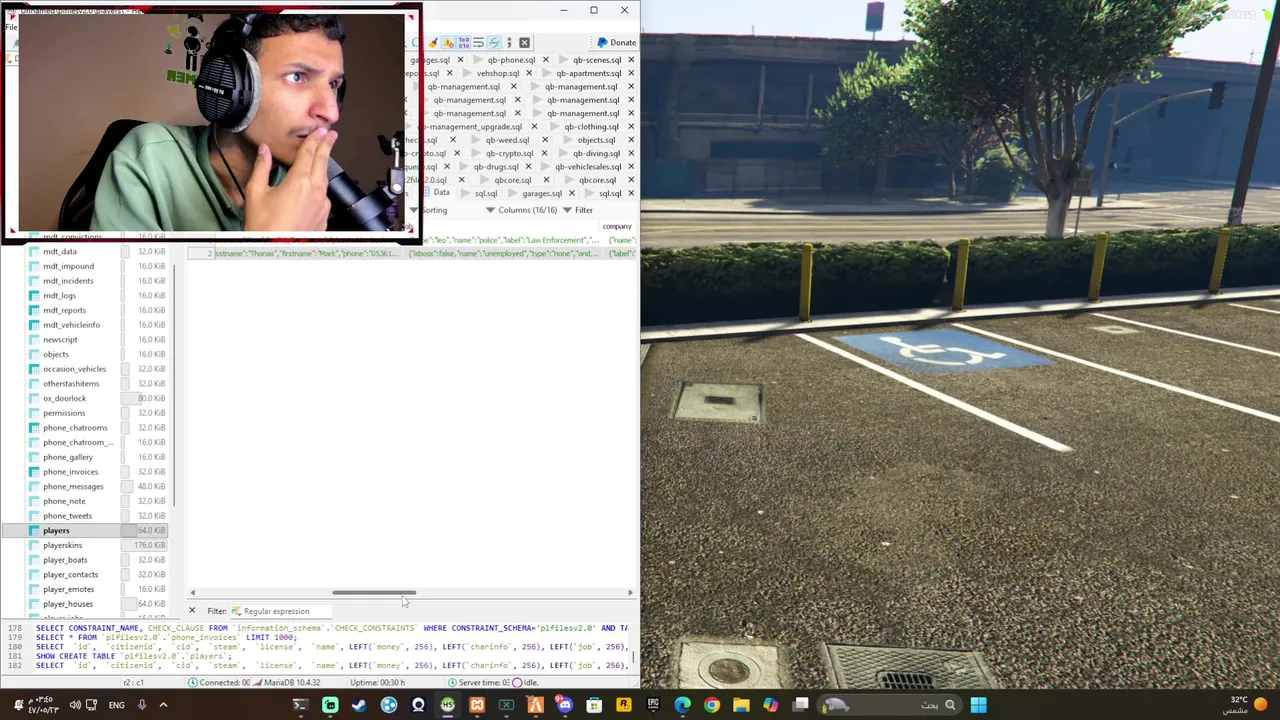Close the qb-vehiclesales.sql tab

[x=631, y=167]
